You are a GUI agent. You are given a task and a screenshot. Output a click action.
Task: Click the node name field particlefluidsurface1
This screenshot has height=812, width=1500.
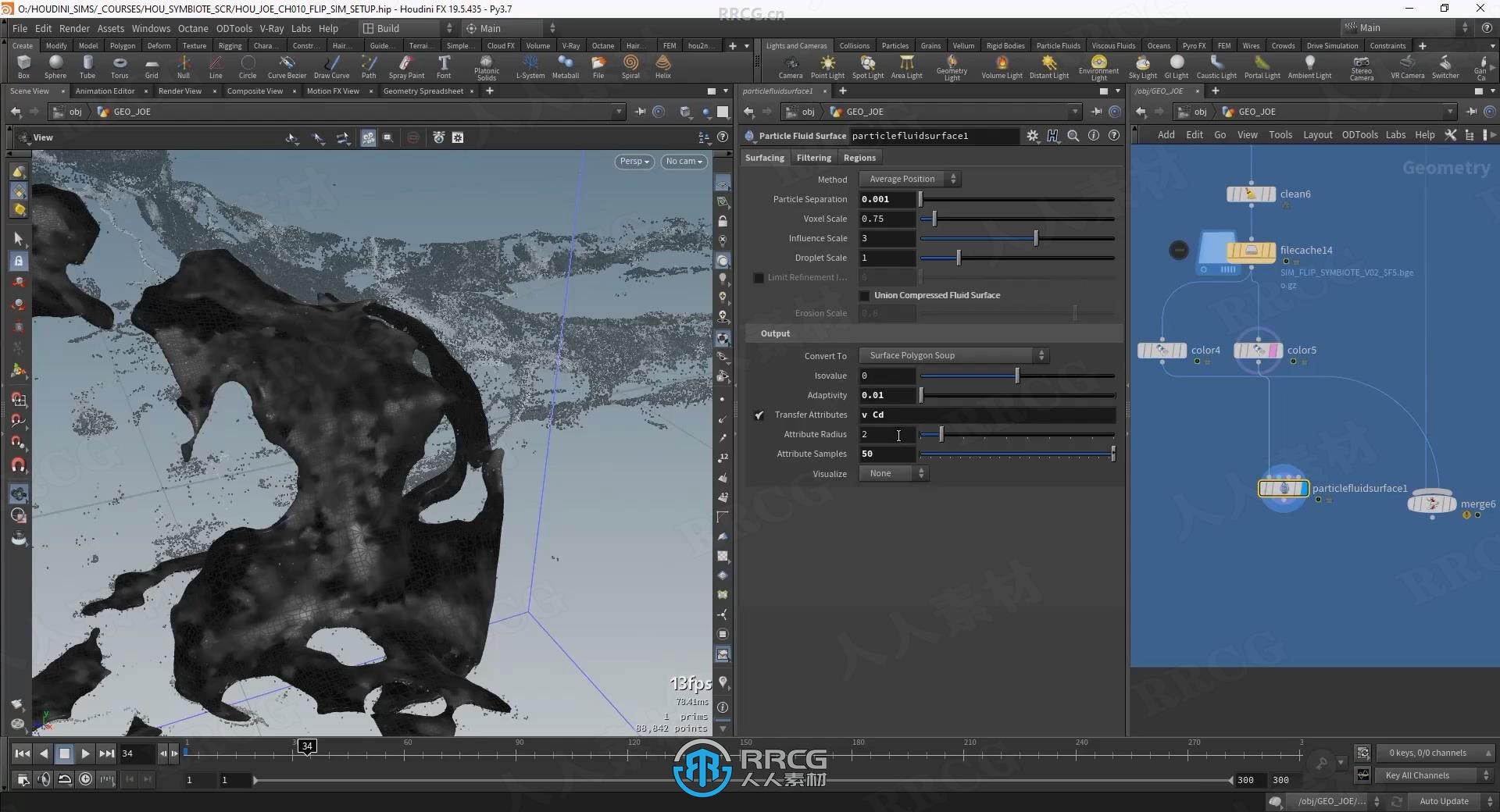pos(934,136)
